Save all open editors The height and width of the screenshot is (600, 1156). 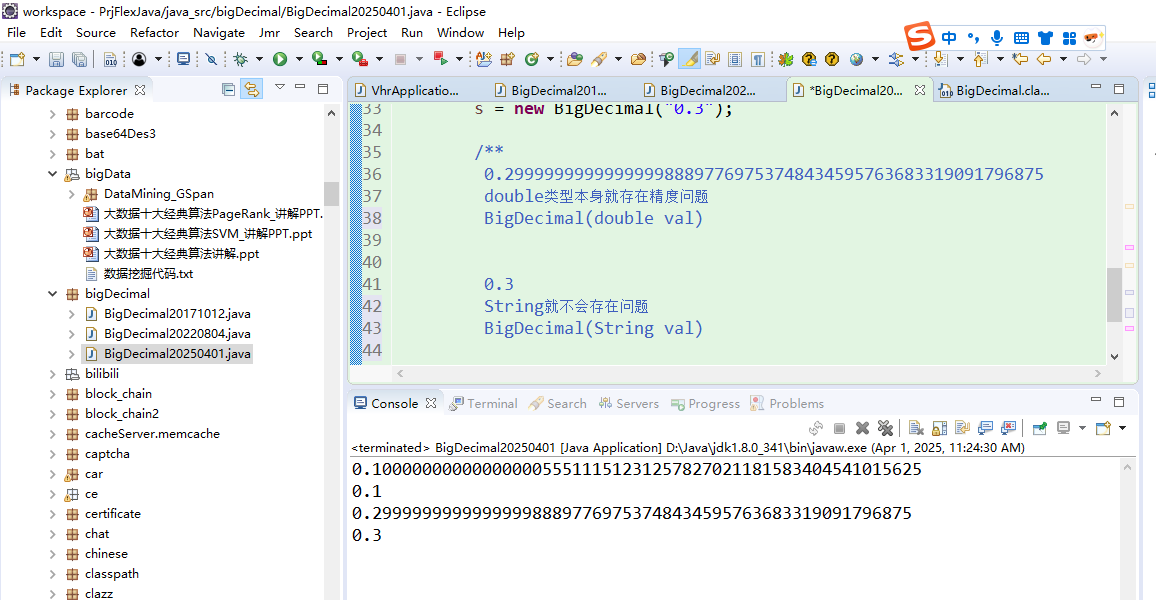(79, 59)
